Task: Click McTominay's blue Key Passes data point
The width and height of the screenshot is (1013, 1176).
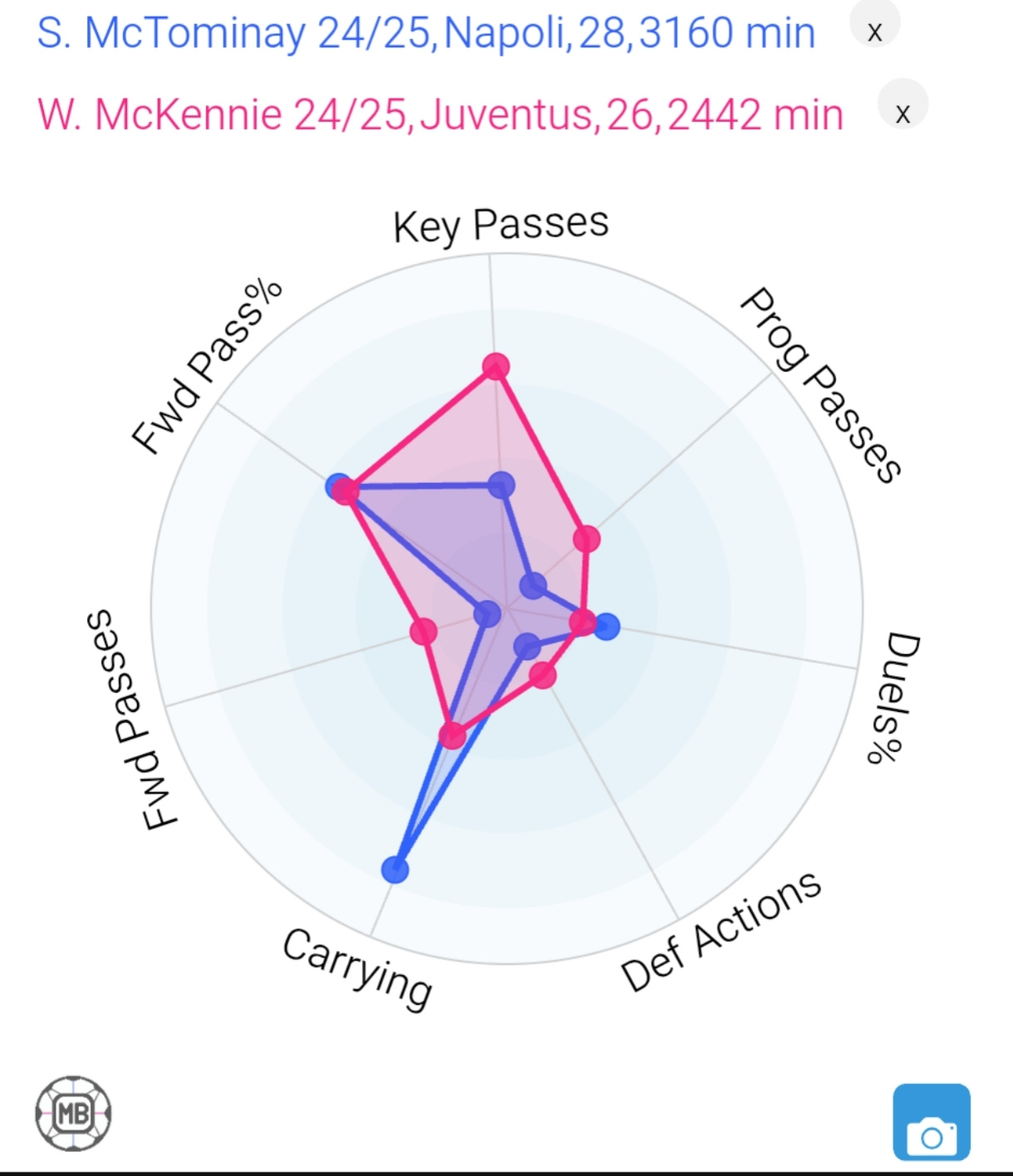Action: pyautogui.click(x=501, y=485)
